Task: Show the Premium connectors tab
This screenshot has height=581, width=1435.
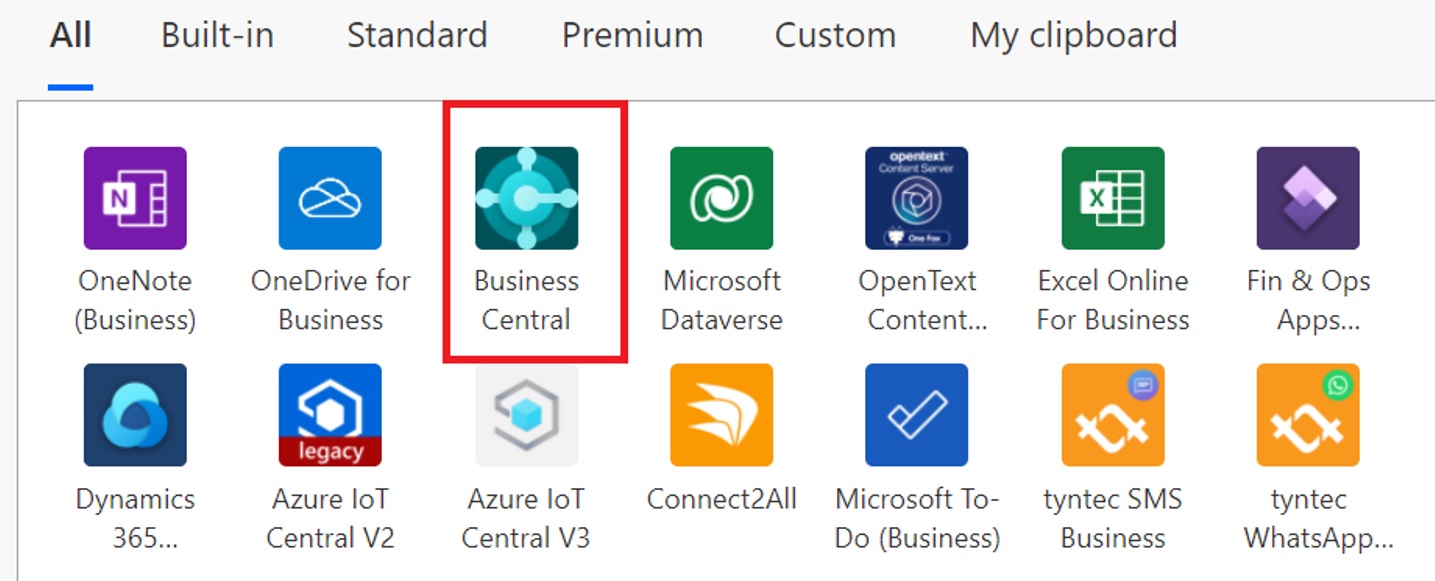Action: click(632, 36)
